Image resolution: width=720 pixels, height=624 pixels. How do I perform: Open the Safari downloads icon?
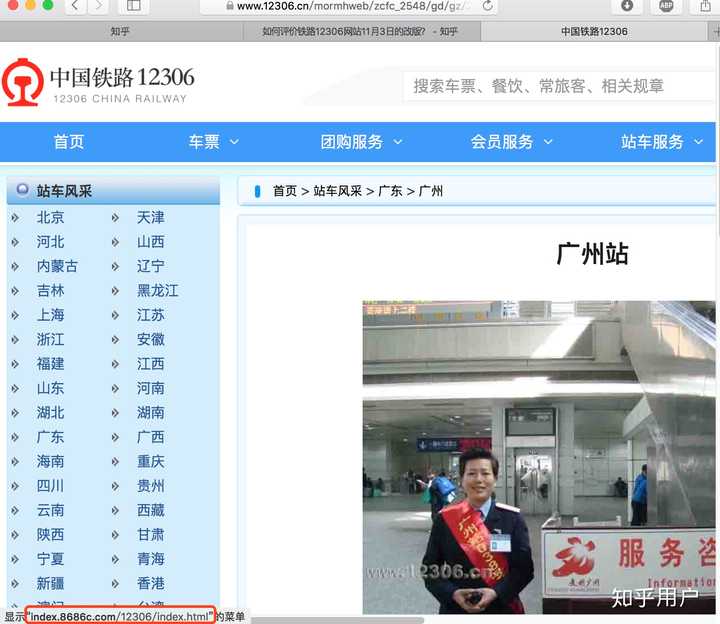[627, 6]
